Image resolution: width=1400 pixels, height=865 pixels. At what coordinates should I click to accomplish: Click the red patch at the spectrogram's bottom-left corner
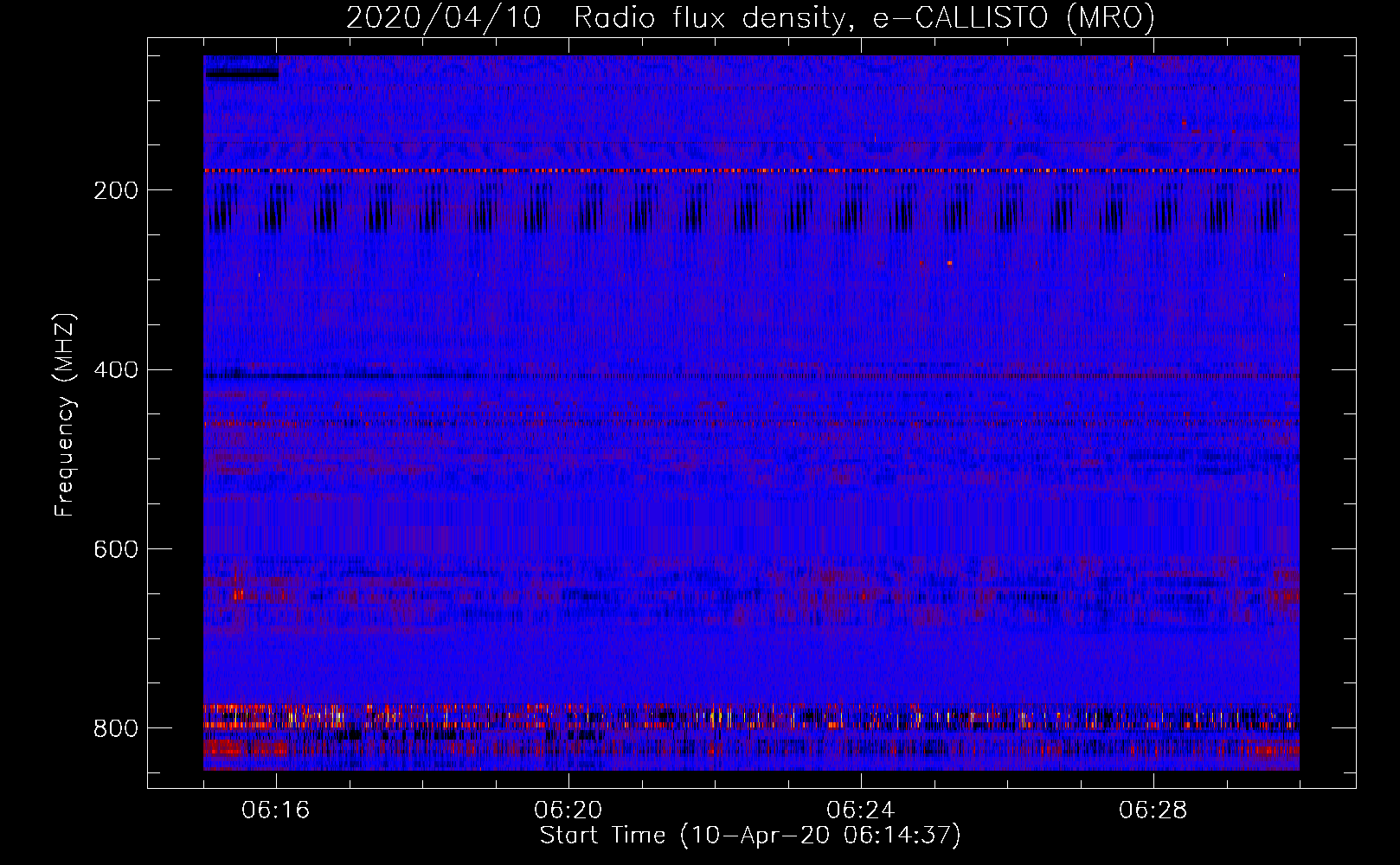click(245, 748)
